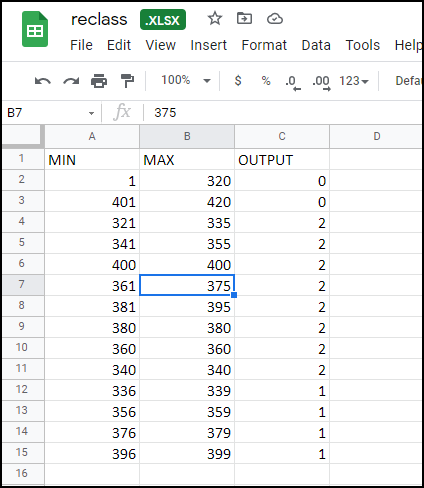Click the .XLSX file type badge
This screenshot has width=424, height=488.
pyautogui.click(x=163, y=20)
